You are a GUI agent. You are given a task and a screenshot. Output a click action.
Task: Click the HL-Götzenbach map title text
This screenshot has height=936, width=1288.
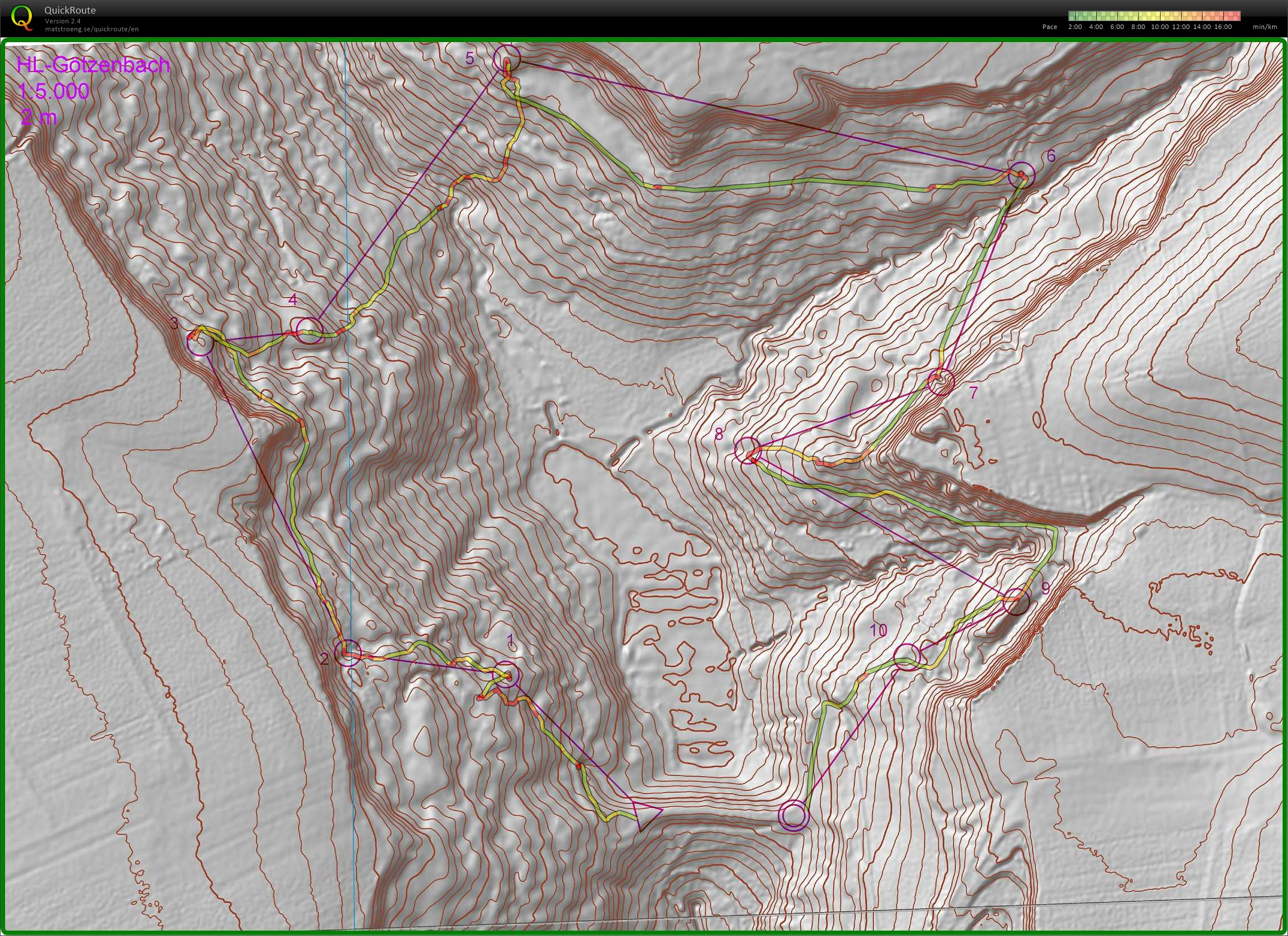tap(93, 65)
